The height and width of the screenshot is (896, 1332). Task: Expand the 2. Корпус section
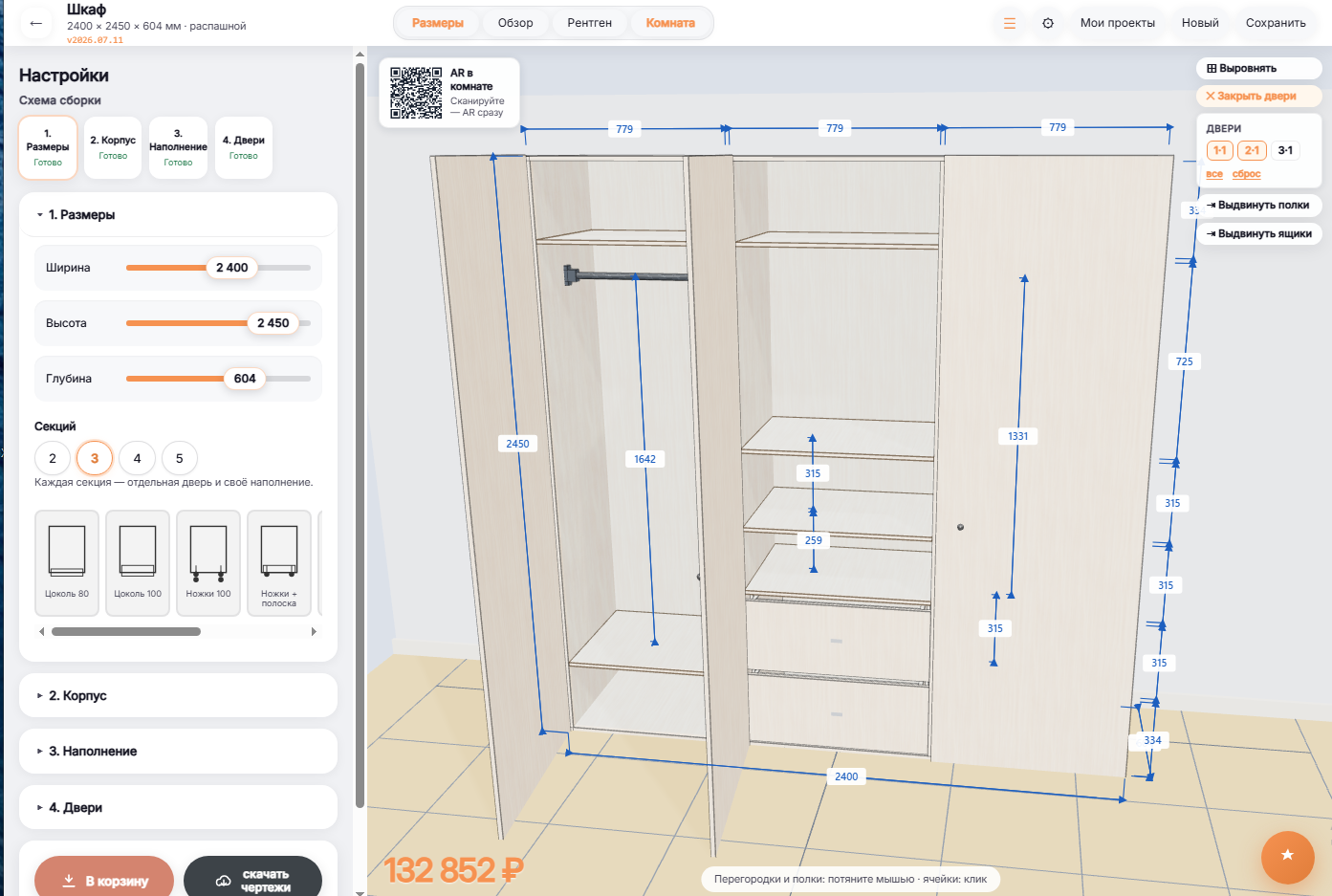[178, 695]
